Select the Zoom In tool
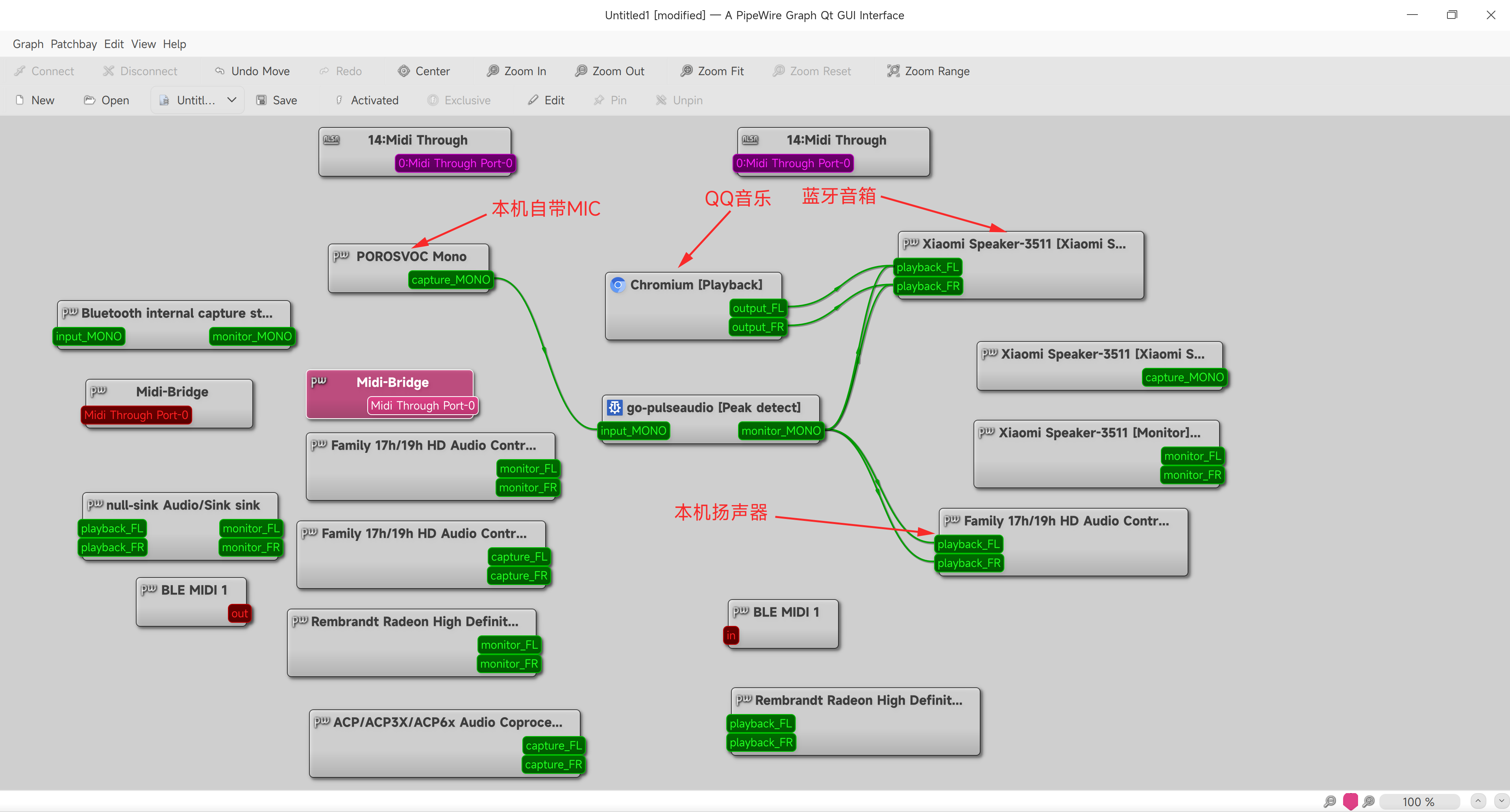Image resolution: width=1510 pixels, height=812 pixels. tap(516, 71)
